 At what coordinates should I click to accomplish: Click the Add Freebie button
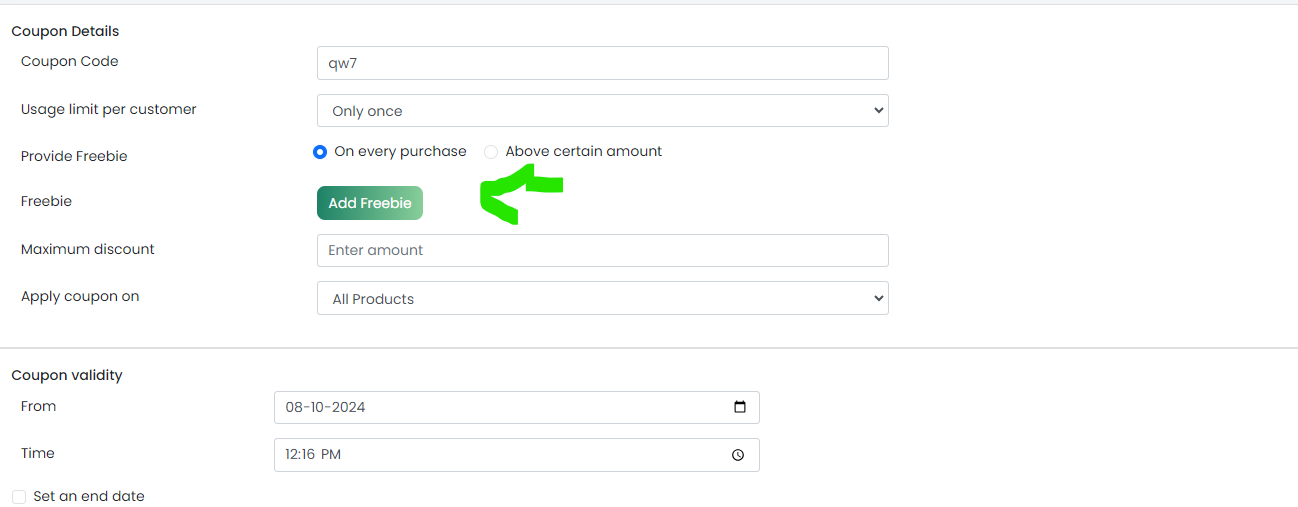point(370,203)
